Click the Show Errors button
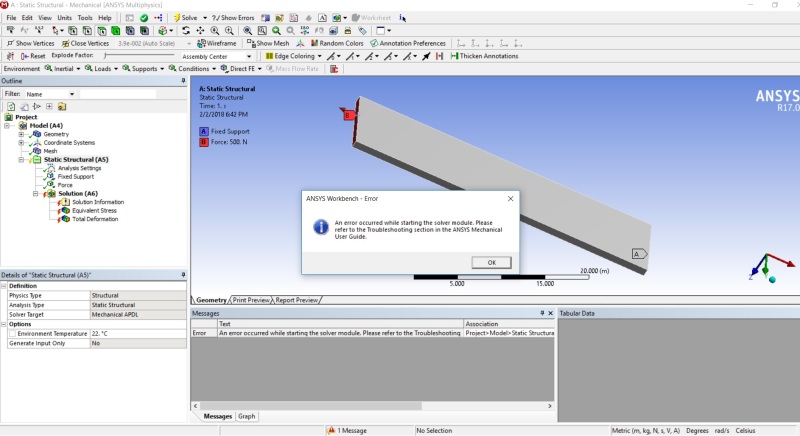 pos(233,18)
